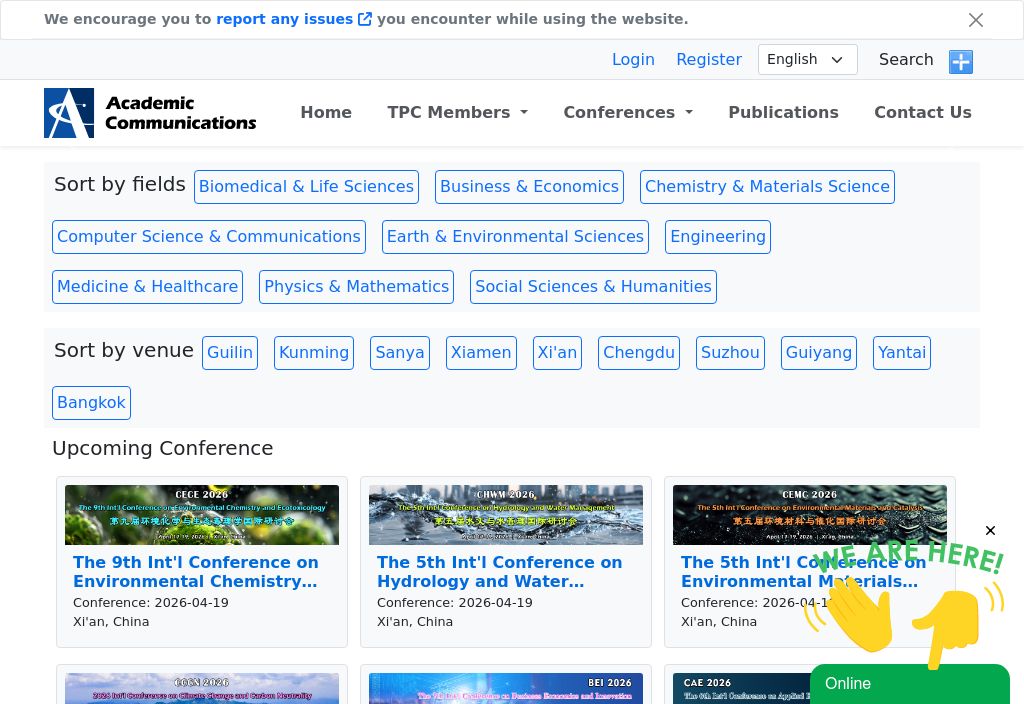The image size is (1024, 704).
Task: Expand the Conferences dropdown menu
Action: (x=627, y=112)
